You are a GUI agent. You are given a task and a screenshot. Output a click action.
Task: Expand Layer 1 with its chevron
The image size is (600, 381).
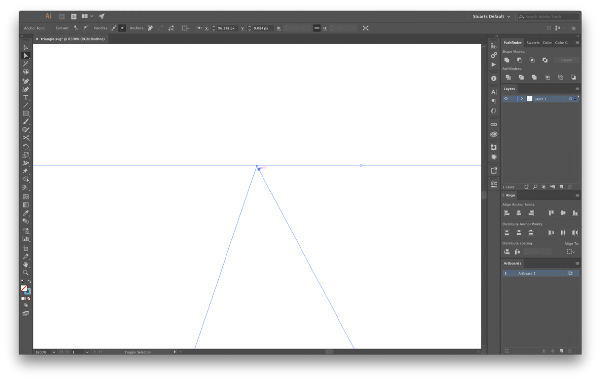point(522,99)
